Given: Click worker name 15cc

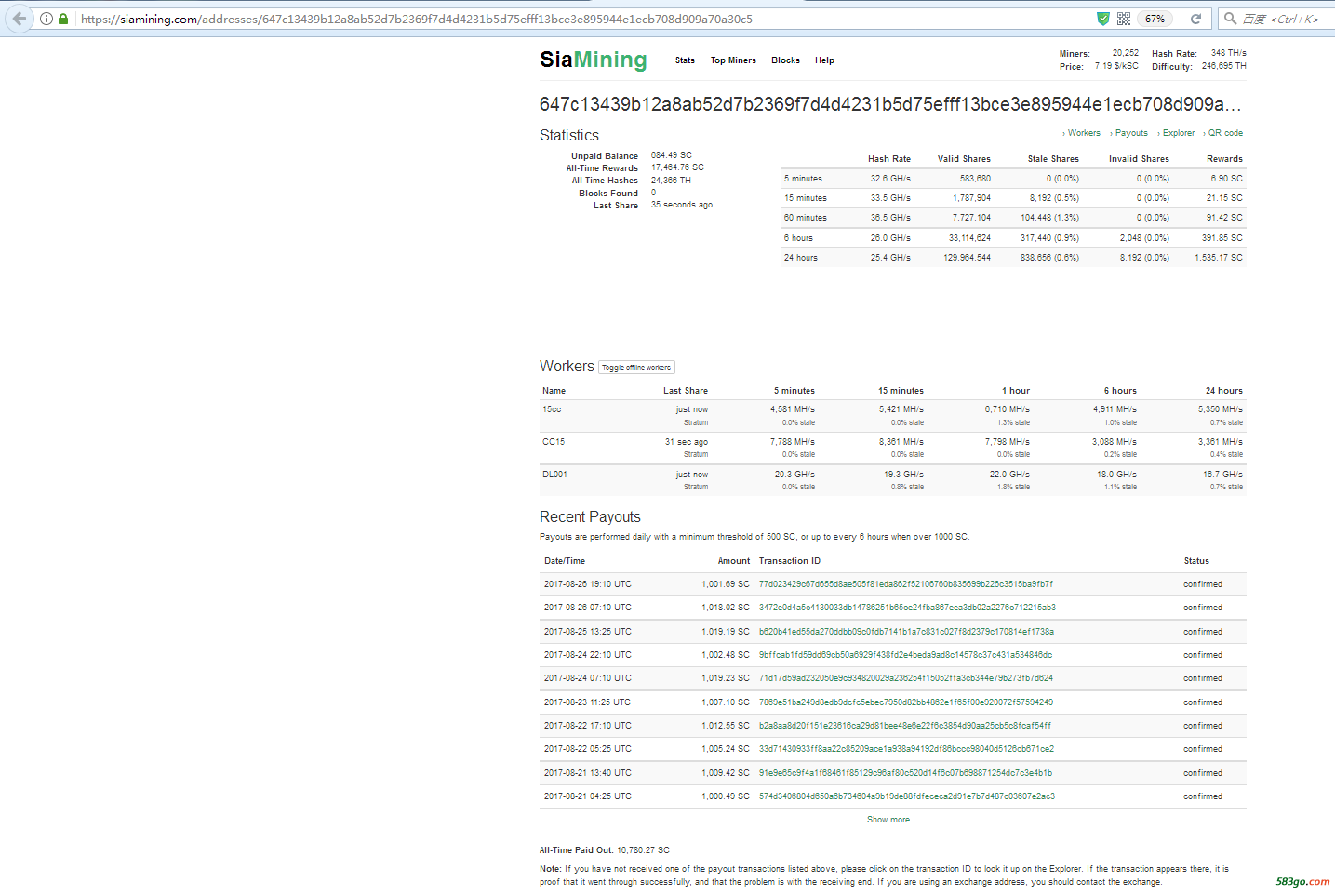Looking at the screenshot, I should [x=552, y=409].
